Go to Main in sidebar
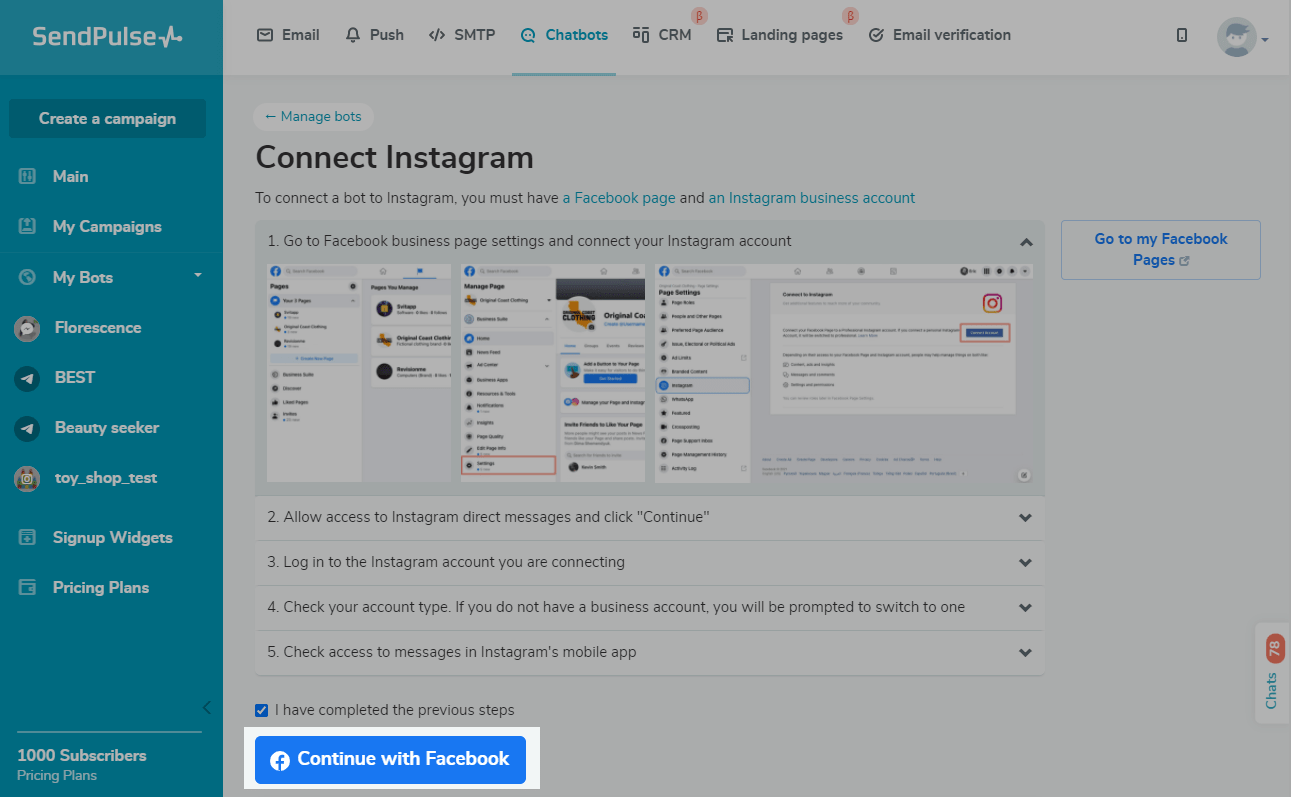 (71, 176)
